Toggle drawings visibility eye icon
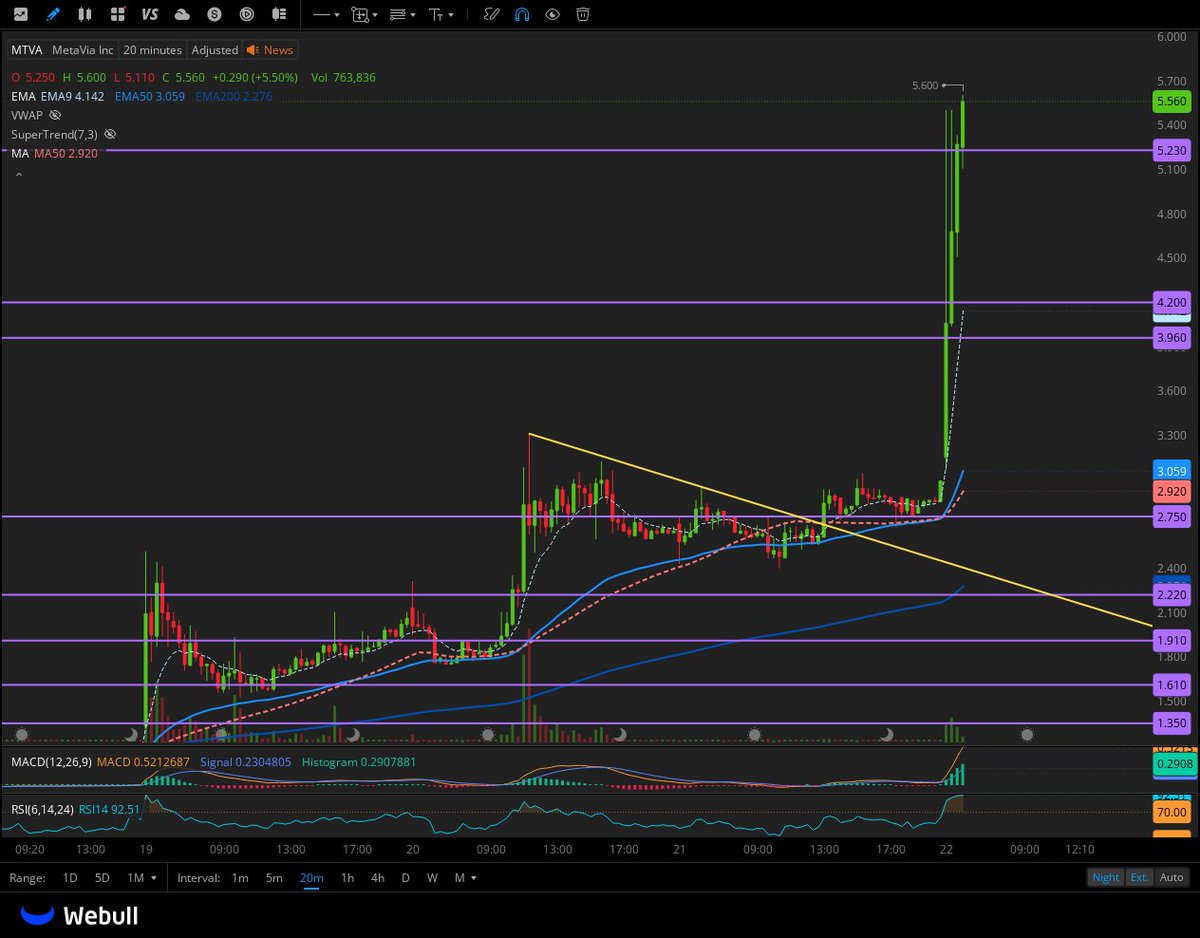The width and height of the screenshot is (1200, 938). [x=552, y=14]
